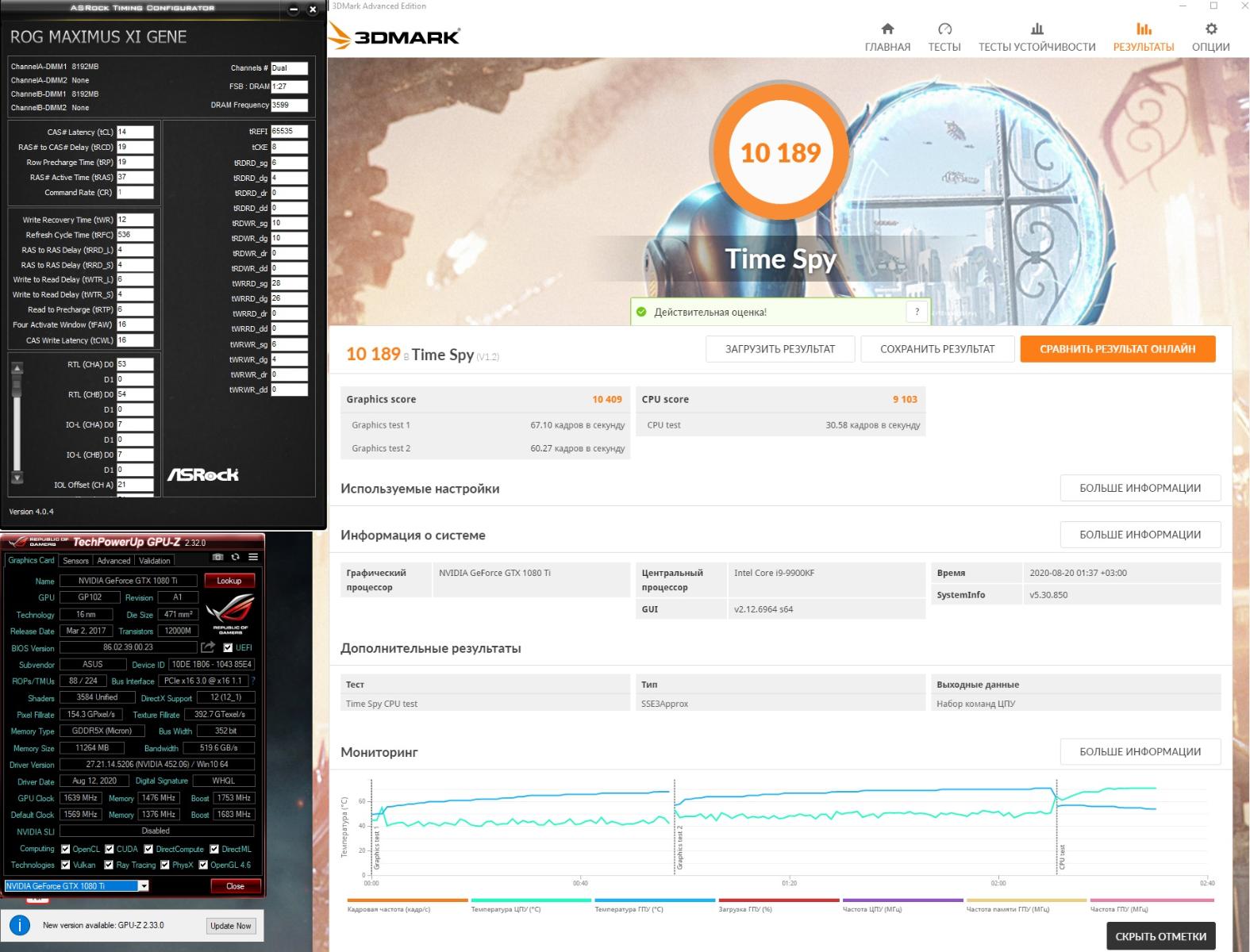Switch to the Sensors tab in GPU-Z
The height and width of the screenshot is (952, 1250).
pos(76,561)
